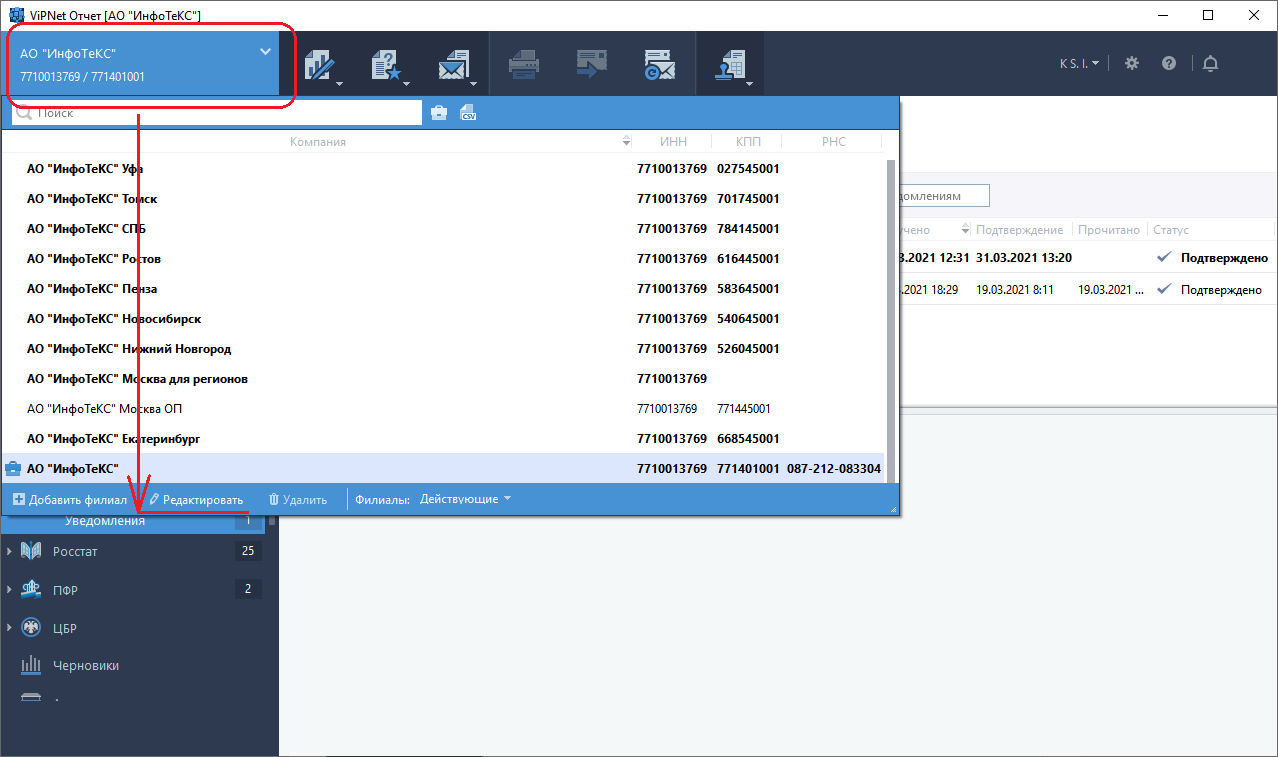Open settings gear icon

click(x=1132, y=63)
